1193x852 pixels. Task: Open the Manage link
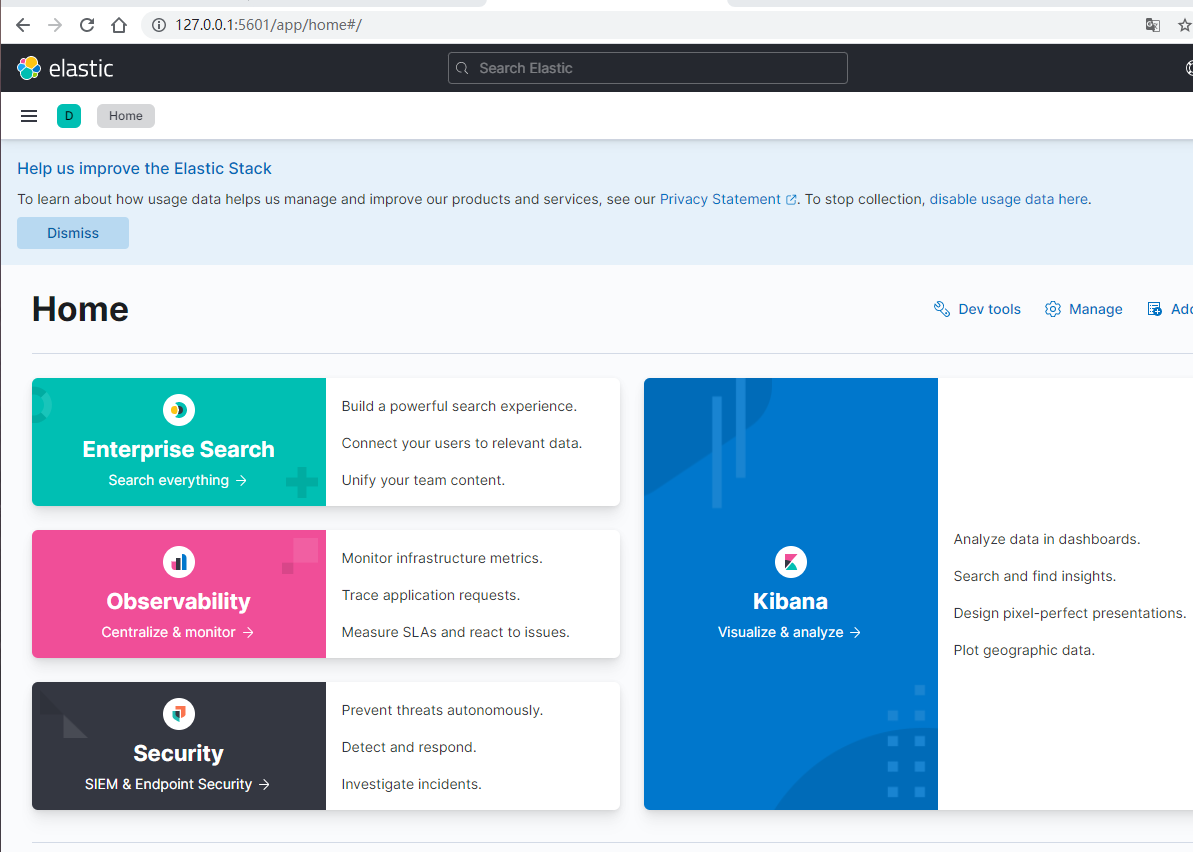tap(1083, 309)
